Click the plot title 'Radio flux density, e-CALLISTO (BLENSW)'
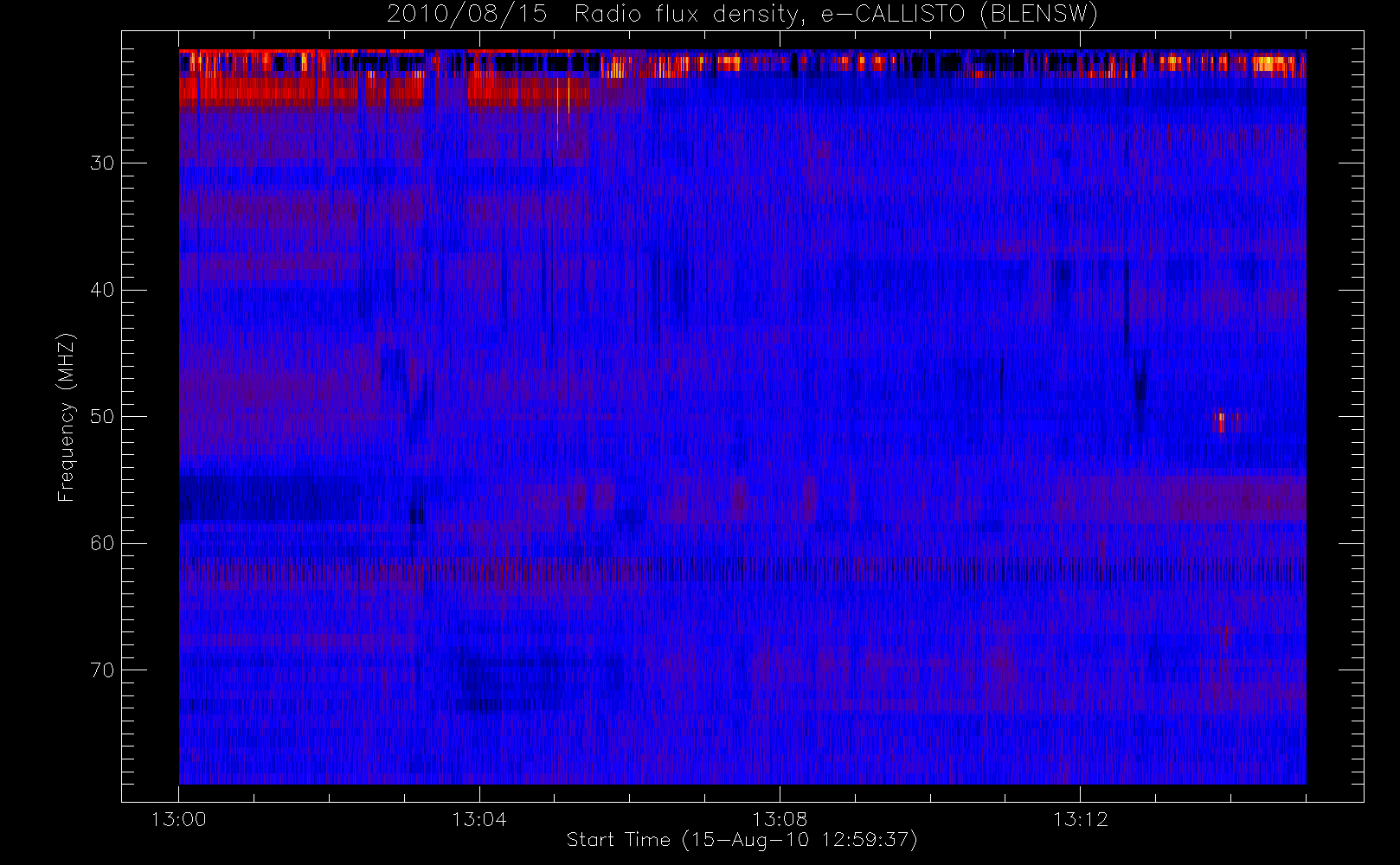 [x=836, y=15]
